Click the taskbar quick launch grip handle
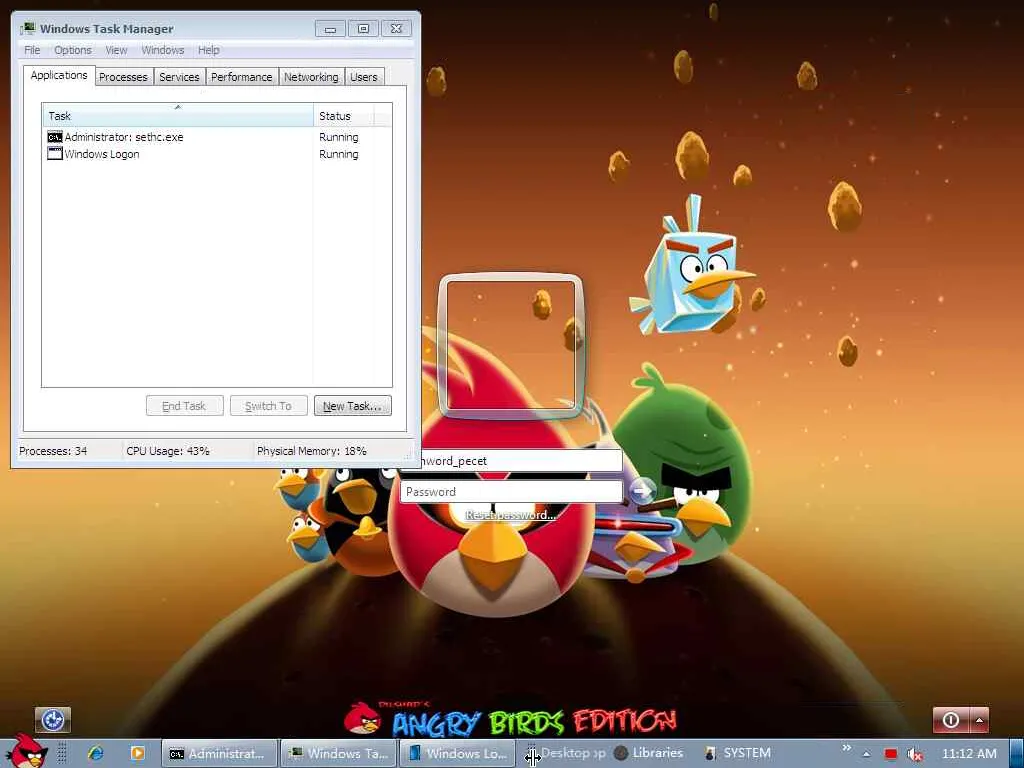1024x768 pixels. (x=63, y=753)
